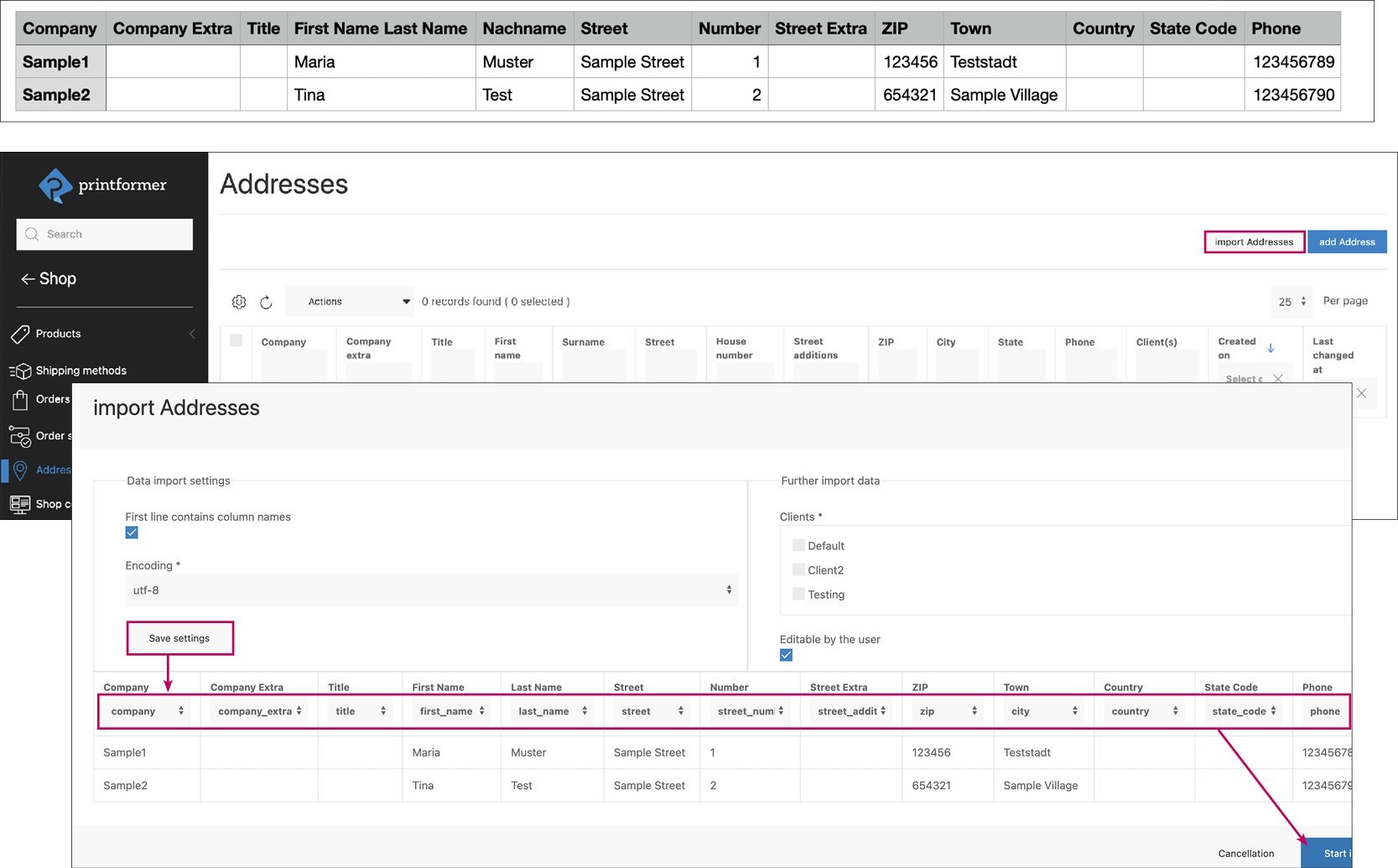
Task: Click the back arrow beside Shop
Action: 28,279
